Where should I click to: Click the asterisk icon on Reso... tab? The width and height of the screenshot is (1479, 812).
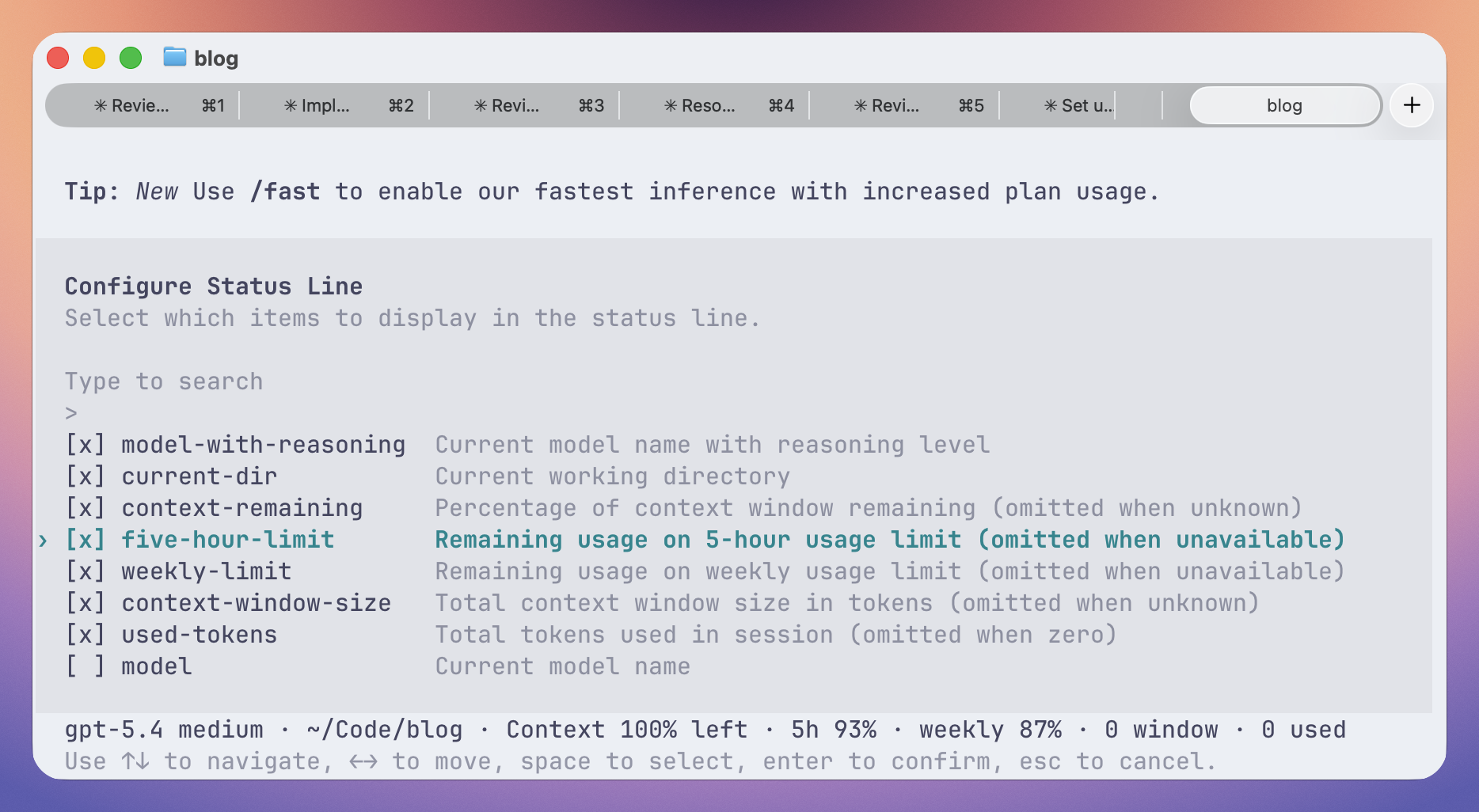pyautogui.click(x=671, y=105)
